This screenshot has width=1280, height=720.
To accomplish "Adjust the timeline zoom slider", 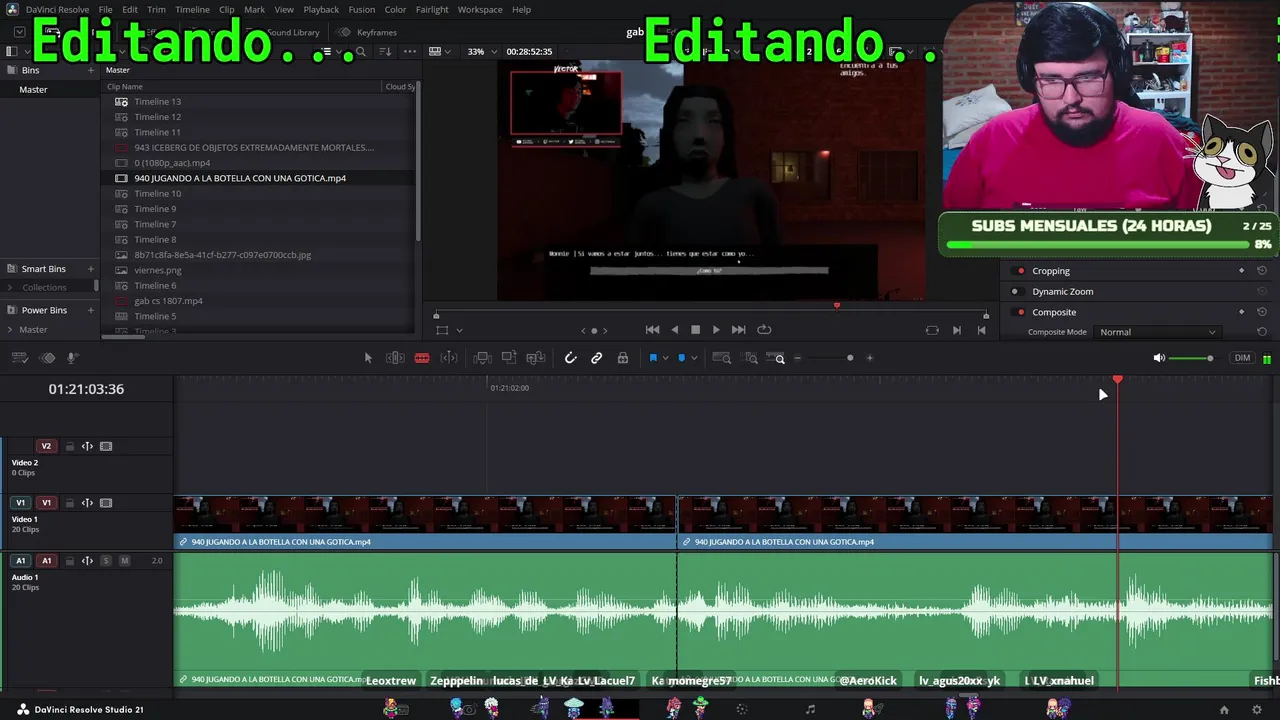I will pos(850,358).
